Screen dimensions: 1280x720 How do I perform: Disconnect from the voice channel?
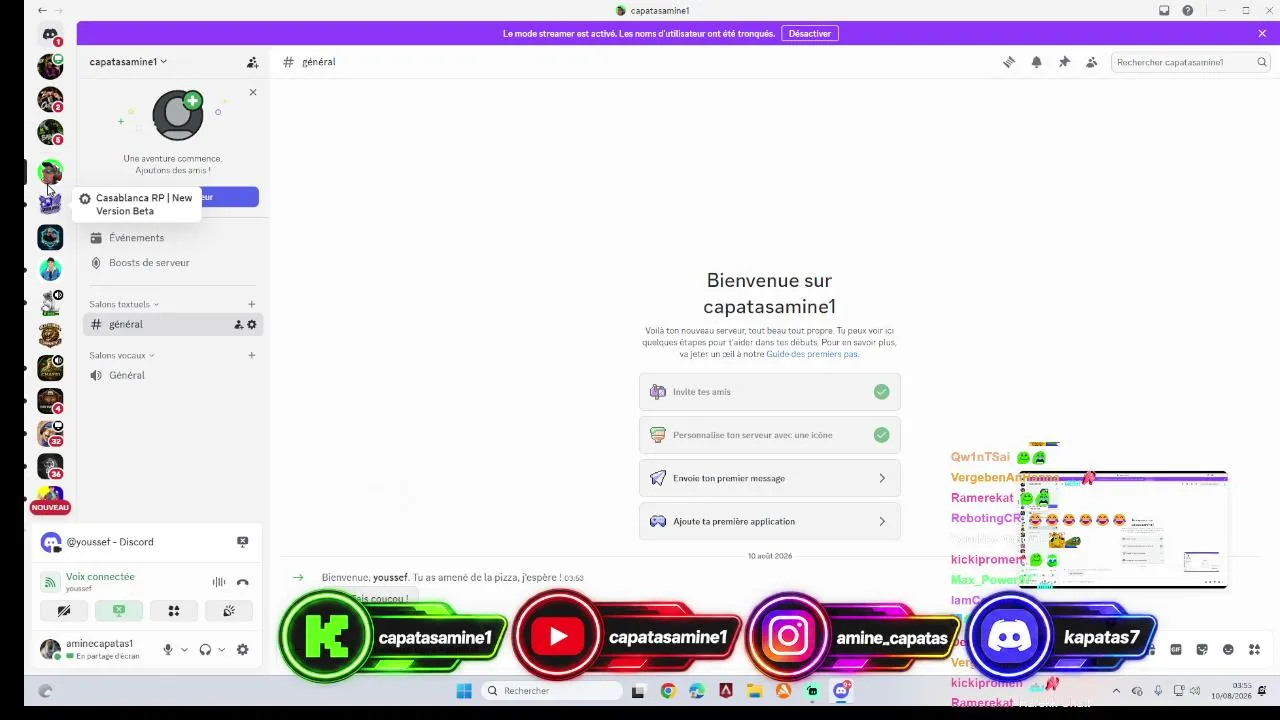[x=242, y=582]
